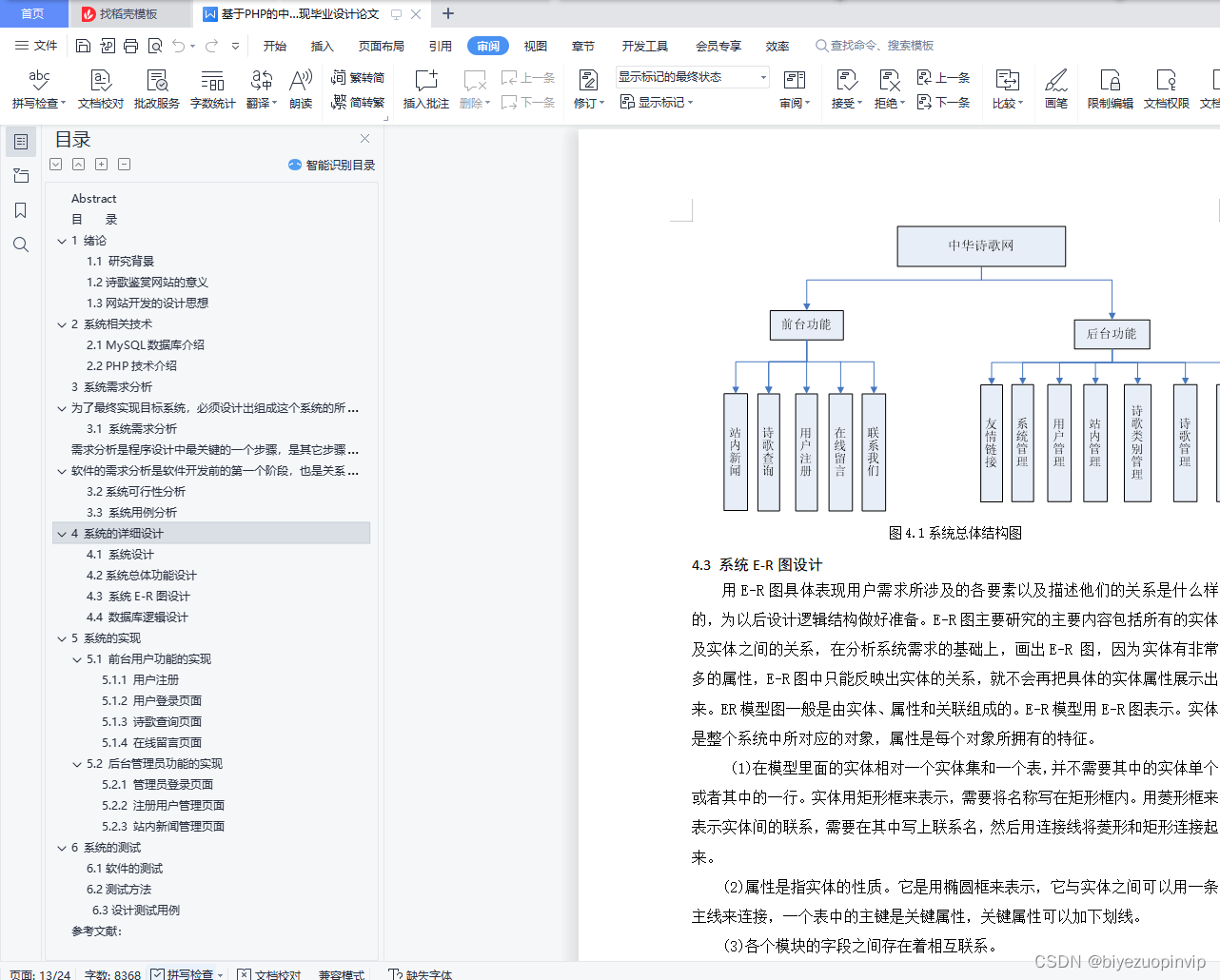The image size is (1220, 980).
Task: Open document Compare (比较) tool
Action: (x=1008, y=89)
